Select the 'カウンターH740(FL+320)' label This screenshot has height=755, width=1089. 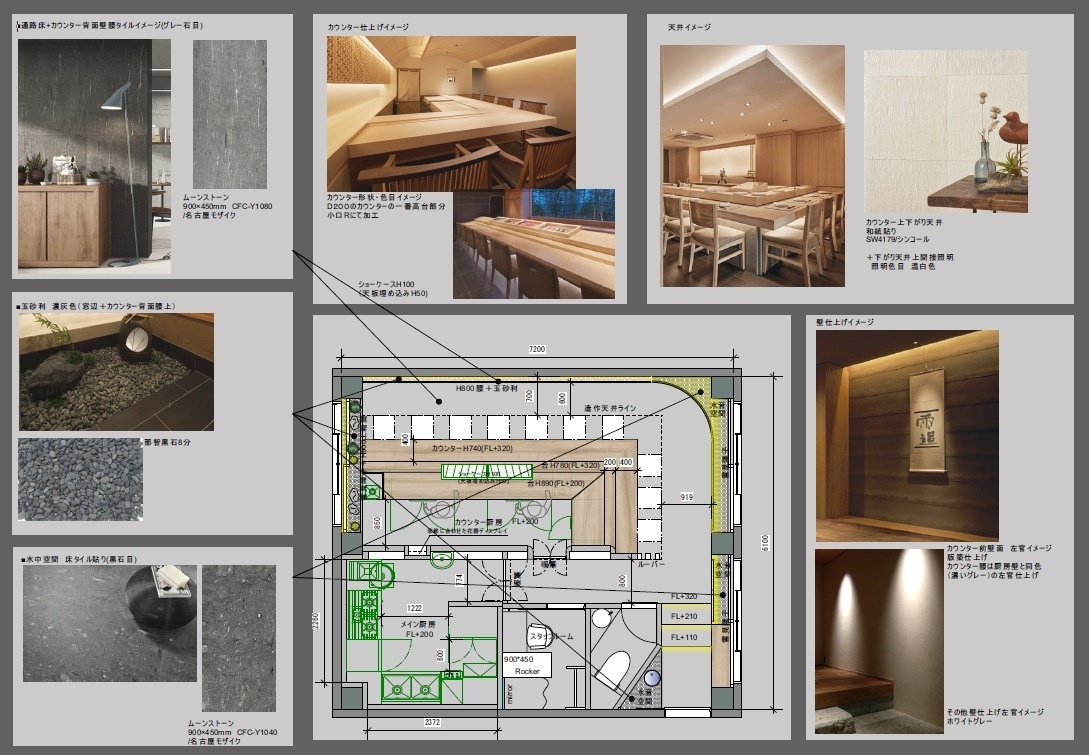(472, 448)
